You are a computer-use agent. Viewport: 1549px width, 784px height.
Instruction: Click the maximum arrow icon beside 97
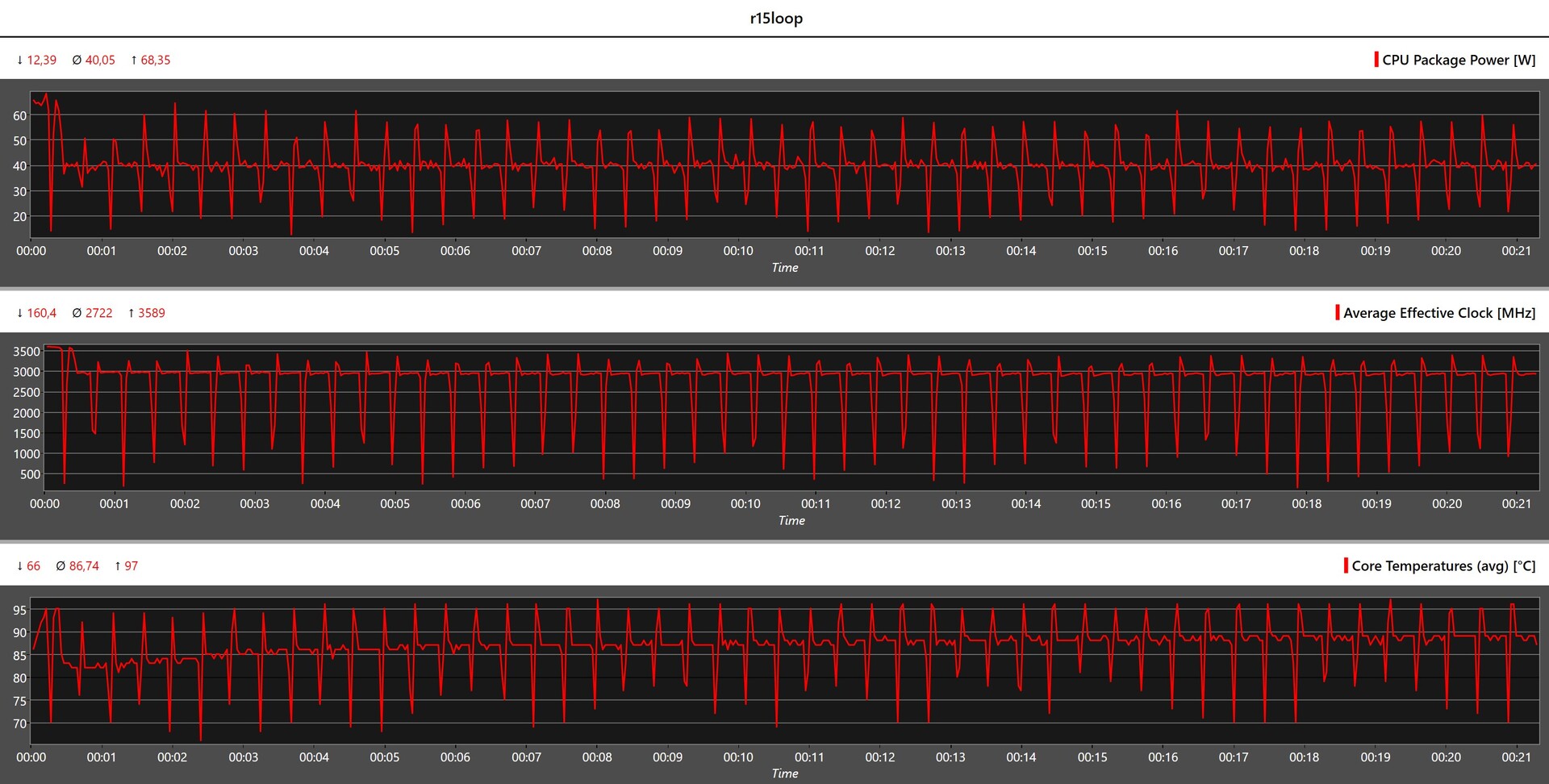point(118,566)
